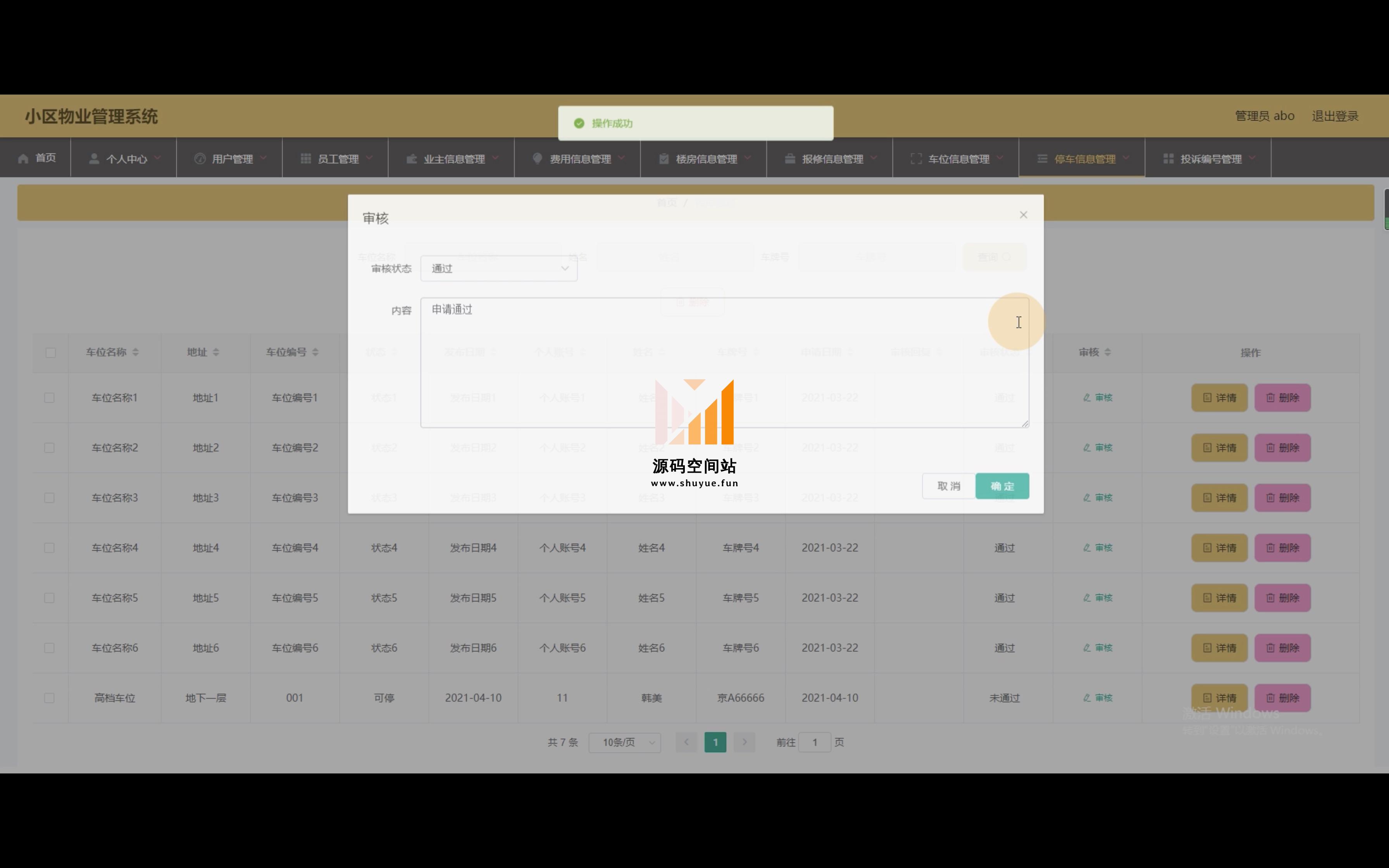This screenshot has height=868, width=1389.
Task: Open the 业主信息管理 menu
Action: [452, 158]
